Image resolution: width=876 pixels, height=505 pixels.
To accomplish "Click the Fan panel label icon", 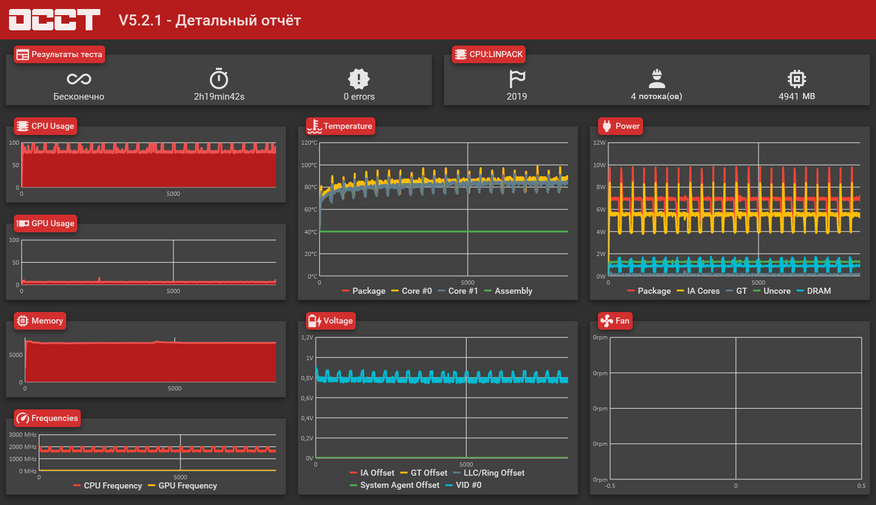I will [x=606, y=321].
